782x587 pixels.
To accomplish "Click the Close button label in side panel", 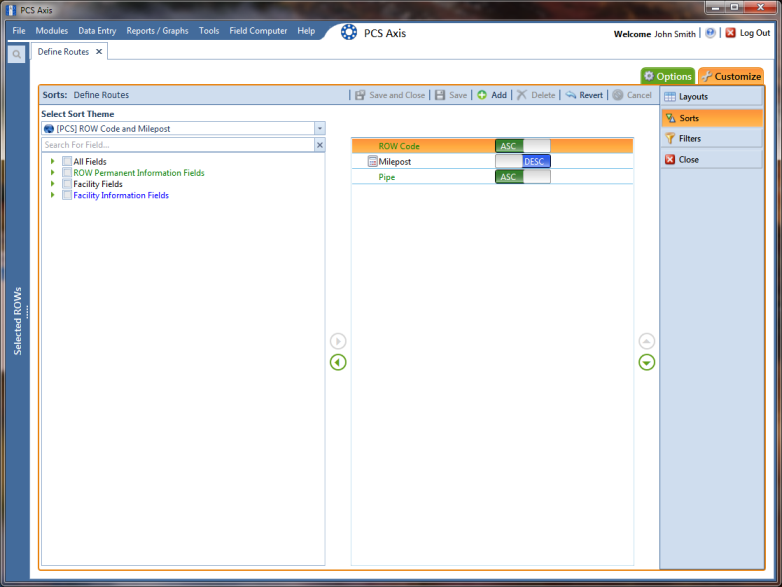I will pos(688,160).
